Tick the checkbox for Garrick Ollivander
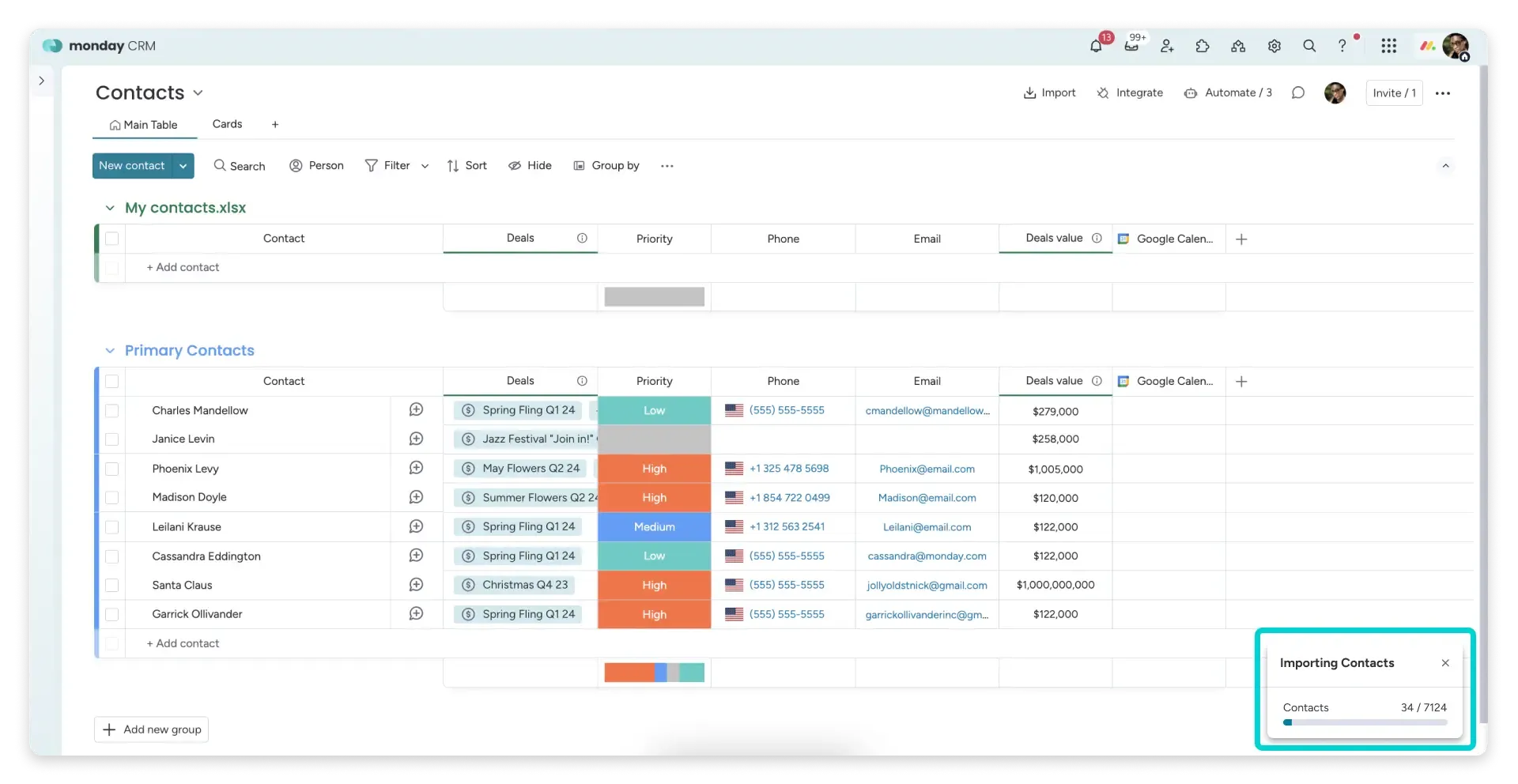 click(x=112, y=614)
